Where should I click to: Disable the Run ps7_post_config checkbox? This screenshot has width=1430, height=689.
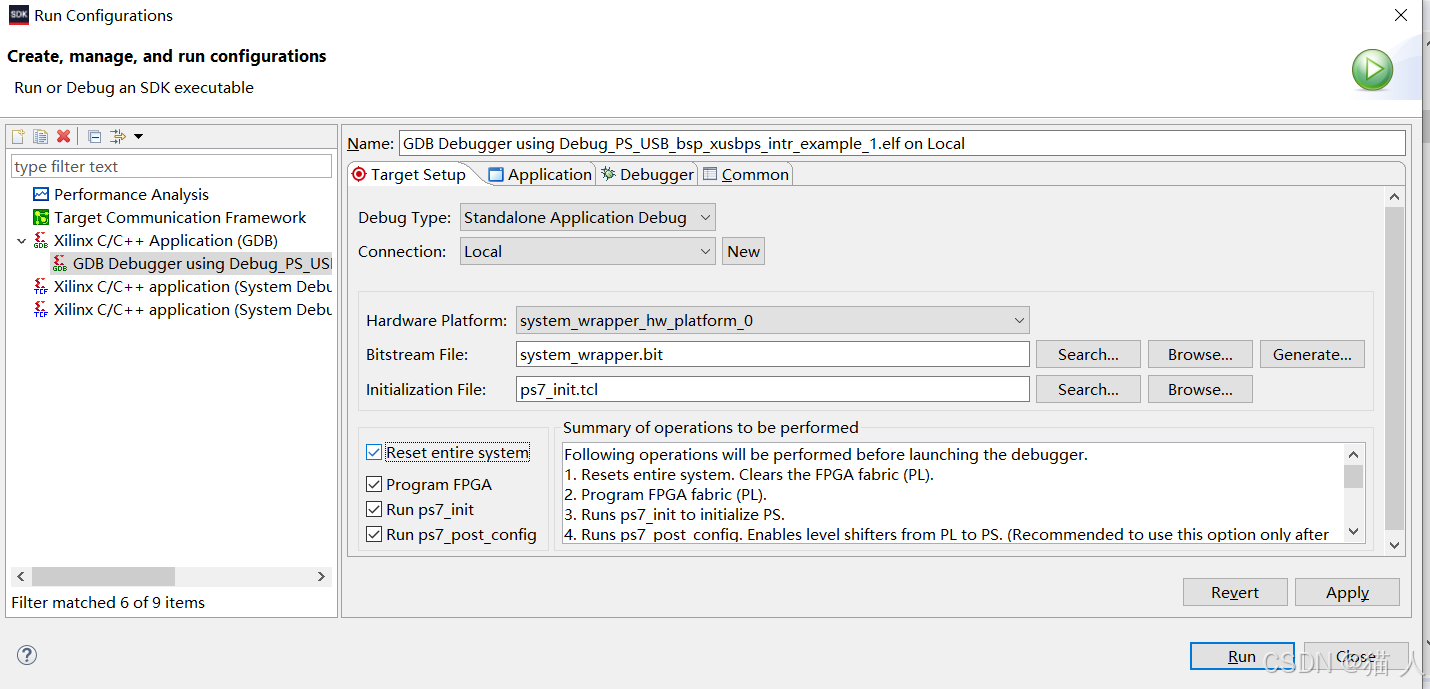(374, 534)
